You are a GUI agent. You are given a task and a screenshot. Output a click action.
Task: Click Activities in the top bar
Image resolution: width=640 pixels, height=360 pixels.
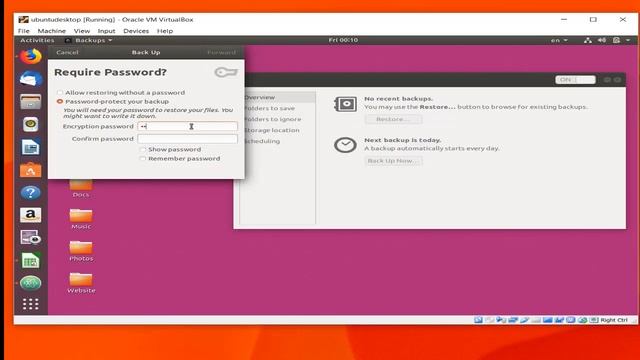[x=37, y=40]
